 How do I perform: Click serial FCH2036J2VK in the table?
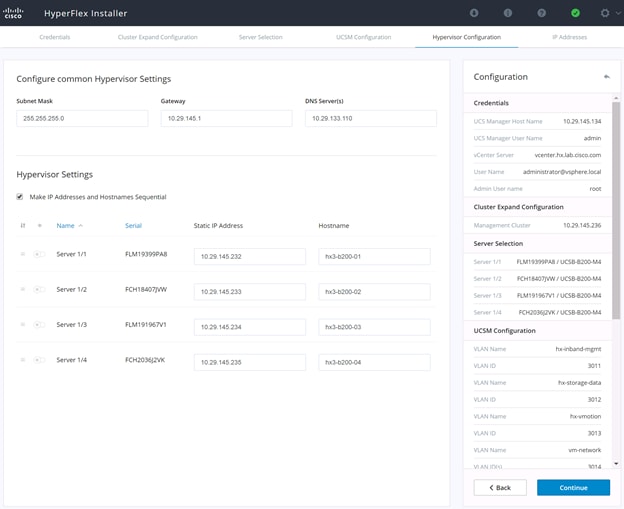pyautogui.click(x=145, y=360)
